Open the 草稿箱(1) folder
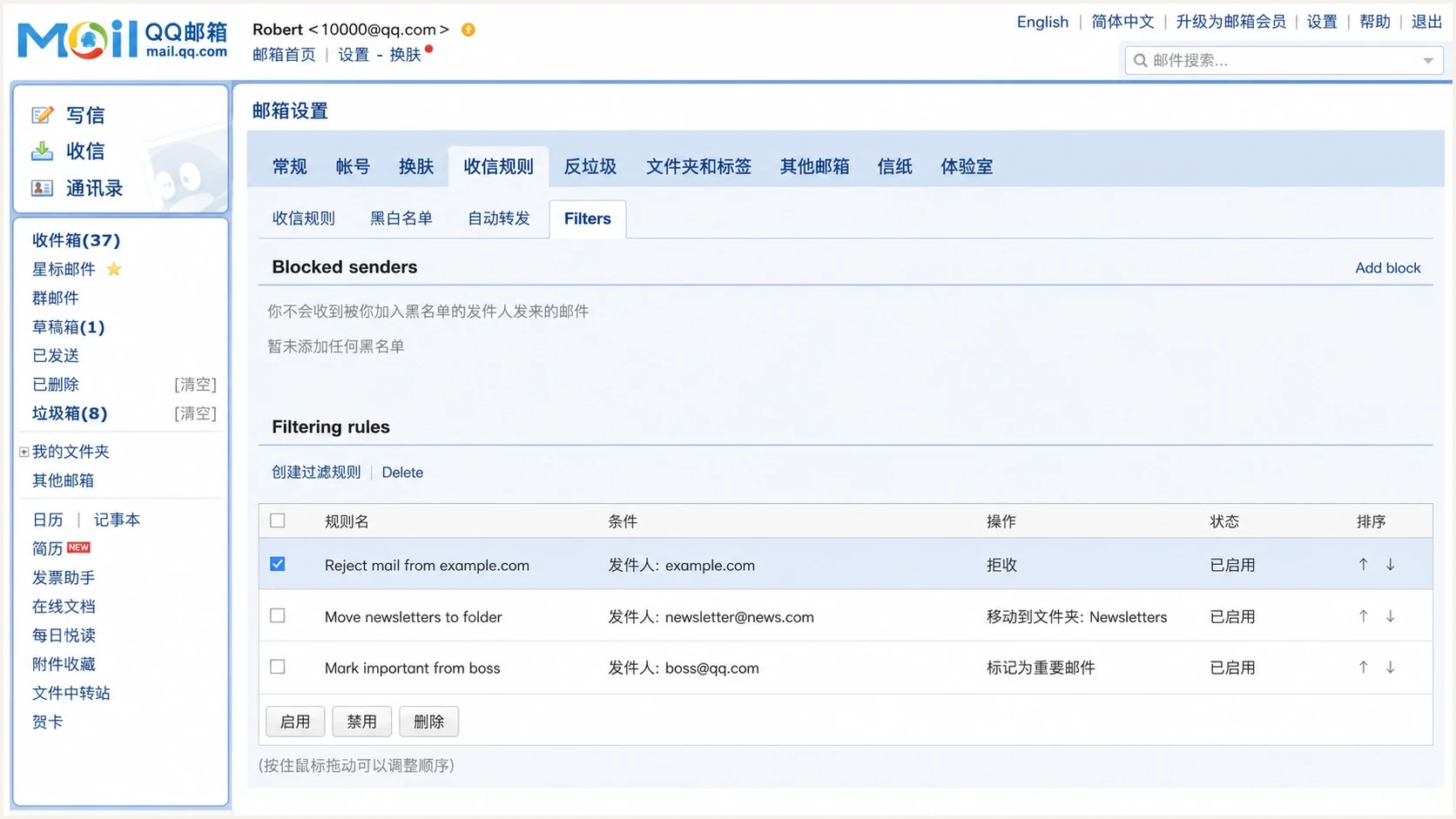The image size is (1456, 819). coord(69,327)
